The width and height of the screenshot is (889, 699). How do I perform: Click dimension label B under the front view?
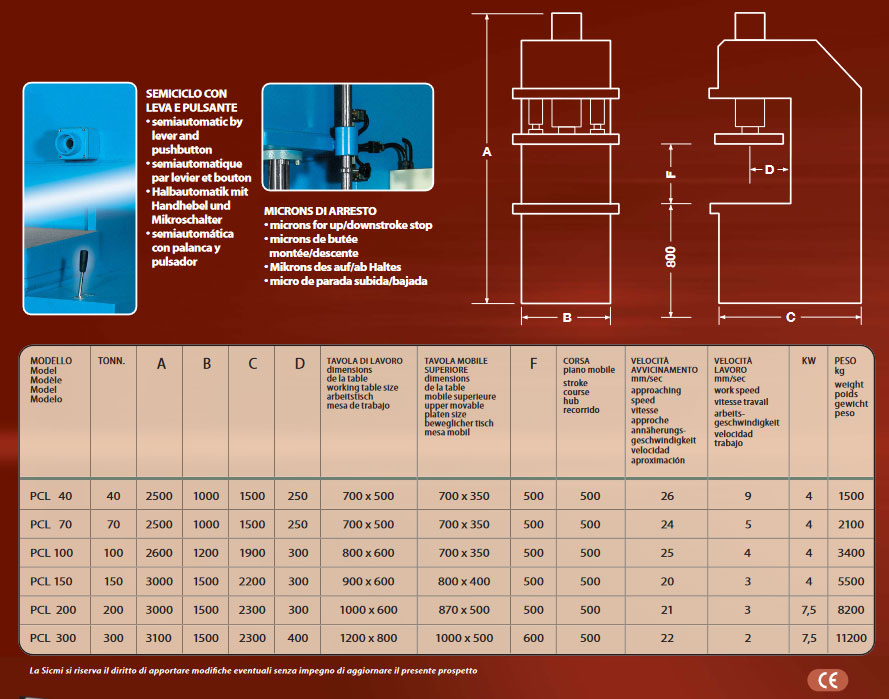[566, 318]
